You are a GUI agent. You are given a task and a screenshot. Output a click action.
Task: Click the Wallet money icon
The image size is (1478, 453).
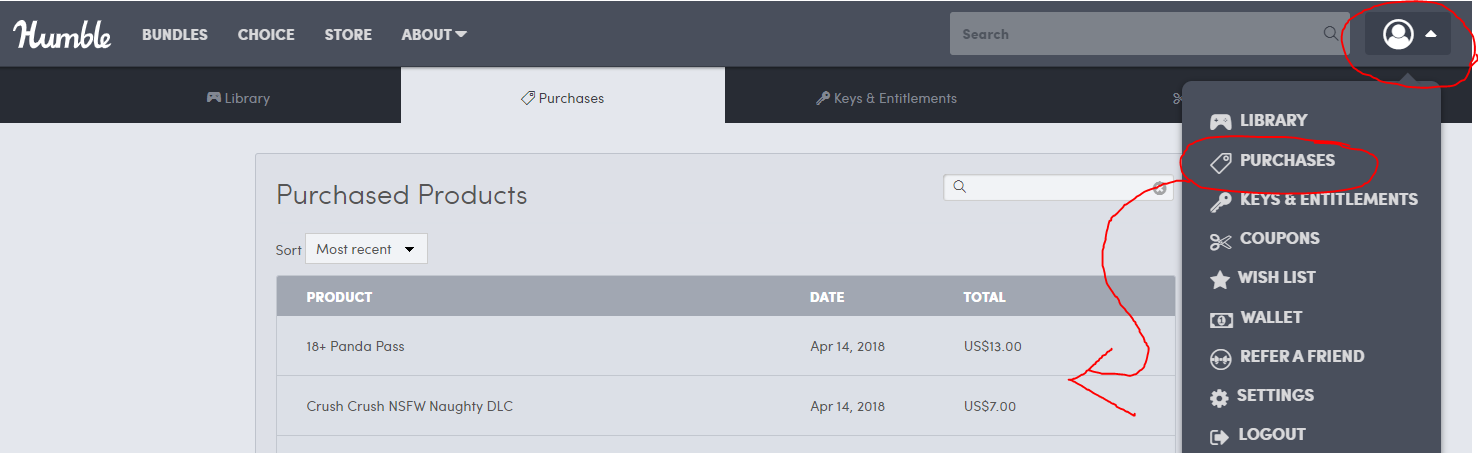coord(1220,319)
